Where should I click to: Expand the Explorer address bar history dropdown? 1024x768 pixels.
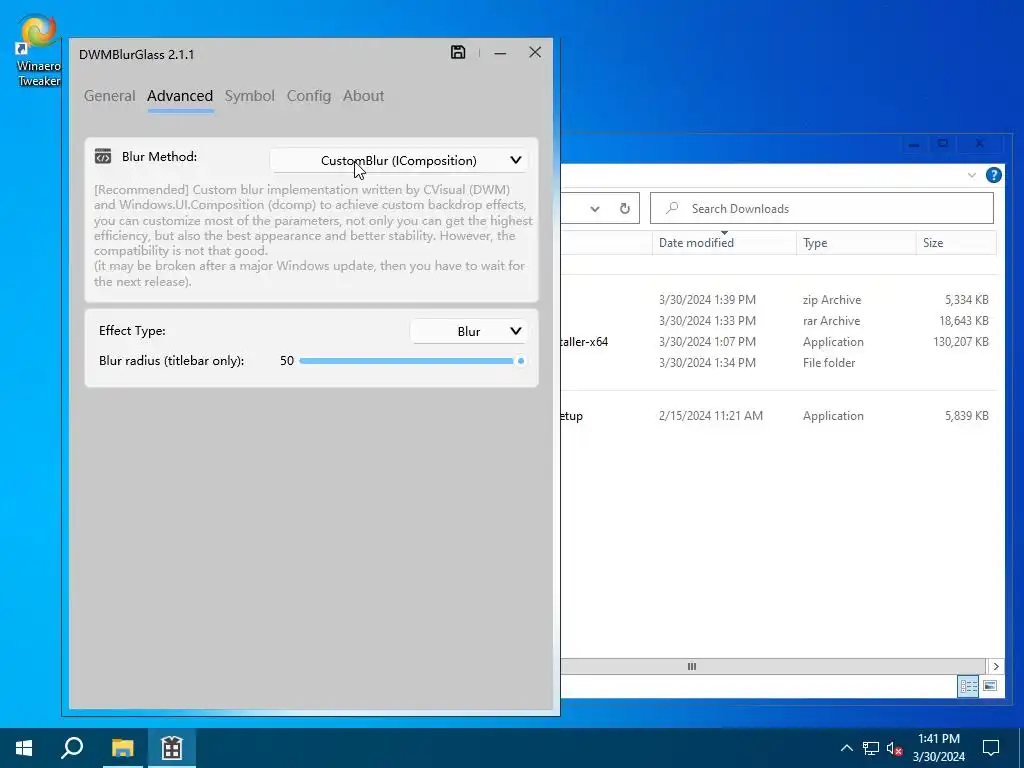coord(594,209)
